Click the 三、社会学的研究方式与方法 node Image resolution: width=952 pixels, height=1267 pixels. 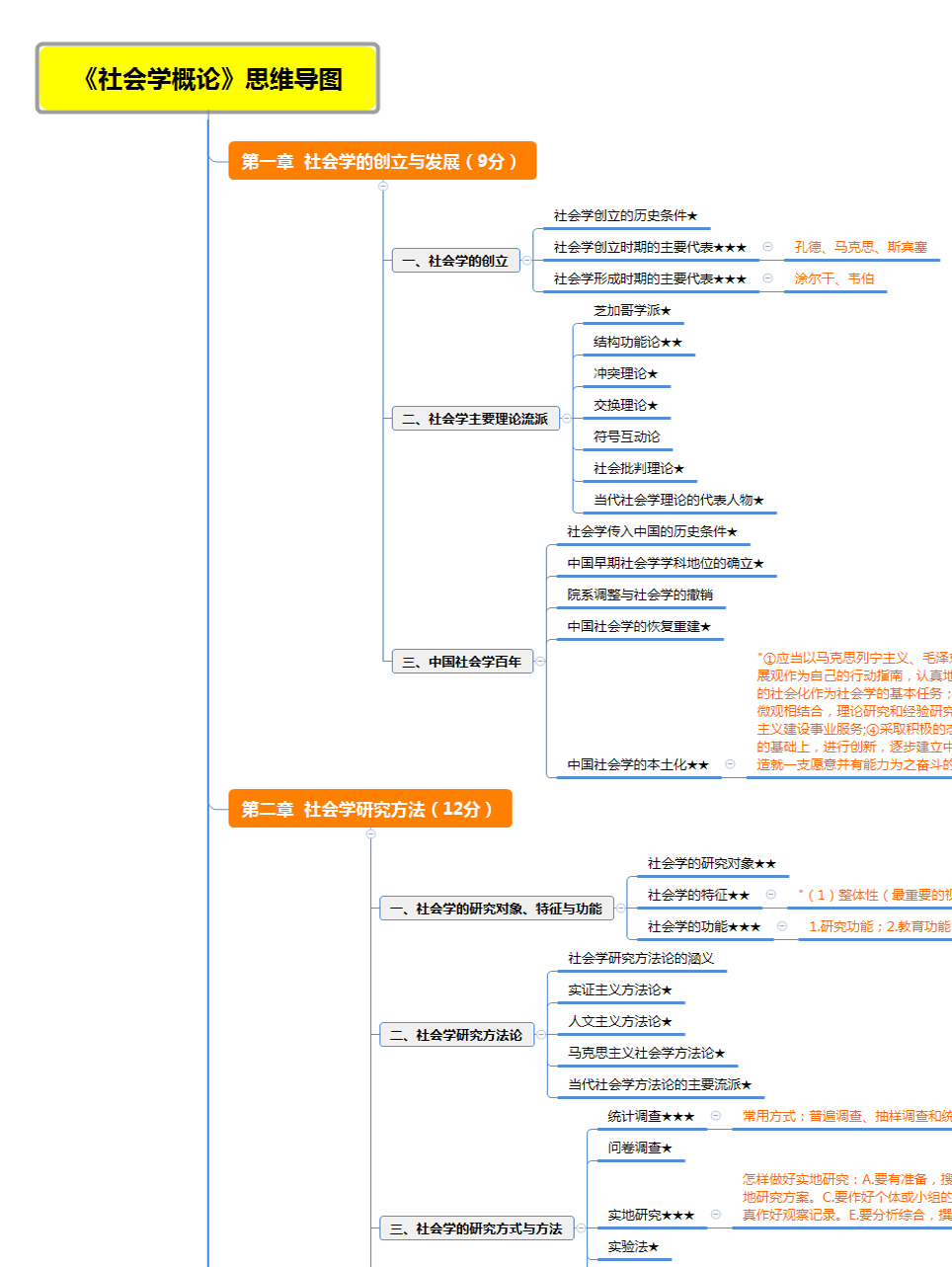point(475,1228)
